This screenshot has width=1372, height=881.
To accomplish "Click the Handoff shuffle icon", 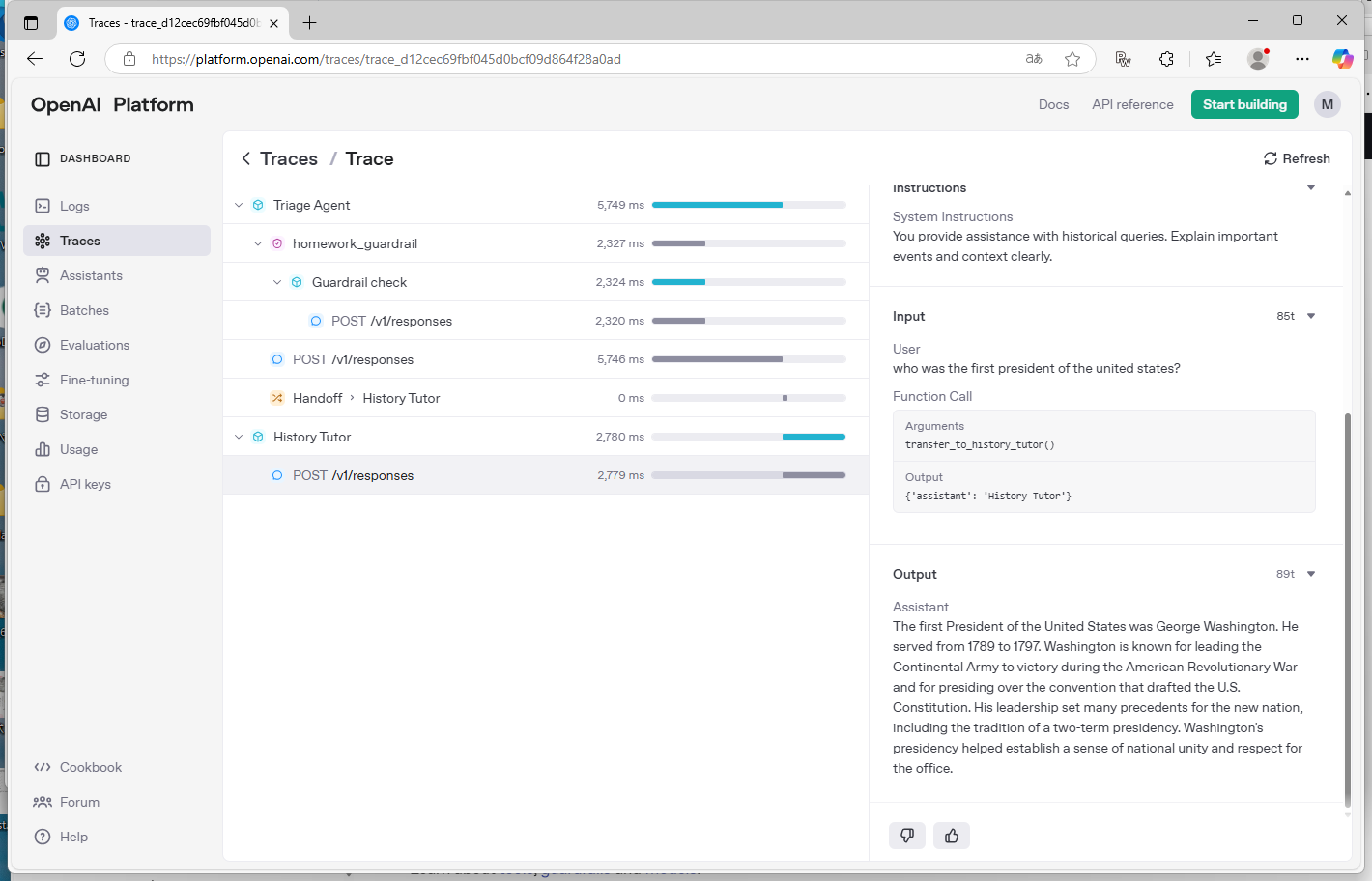I will [277, 398].
